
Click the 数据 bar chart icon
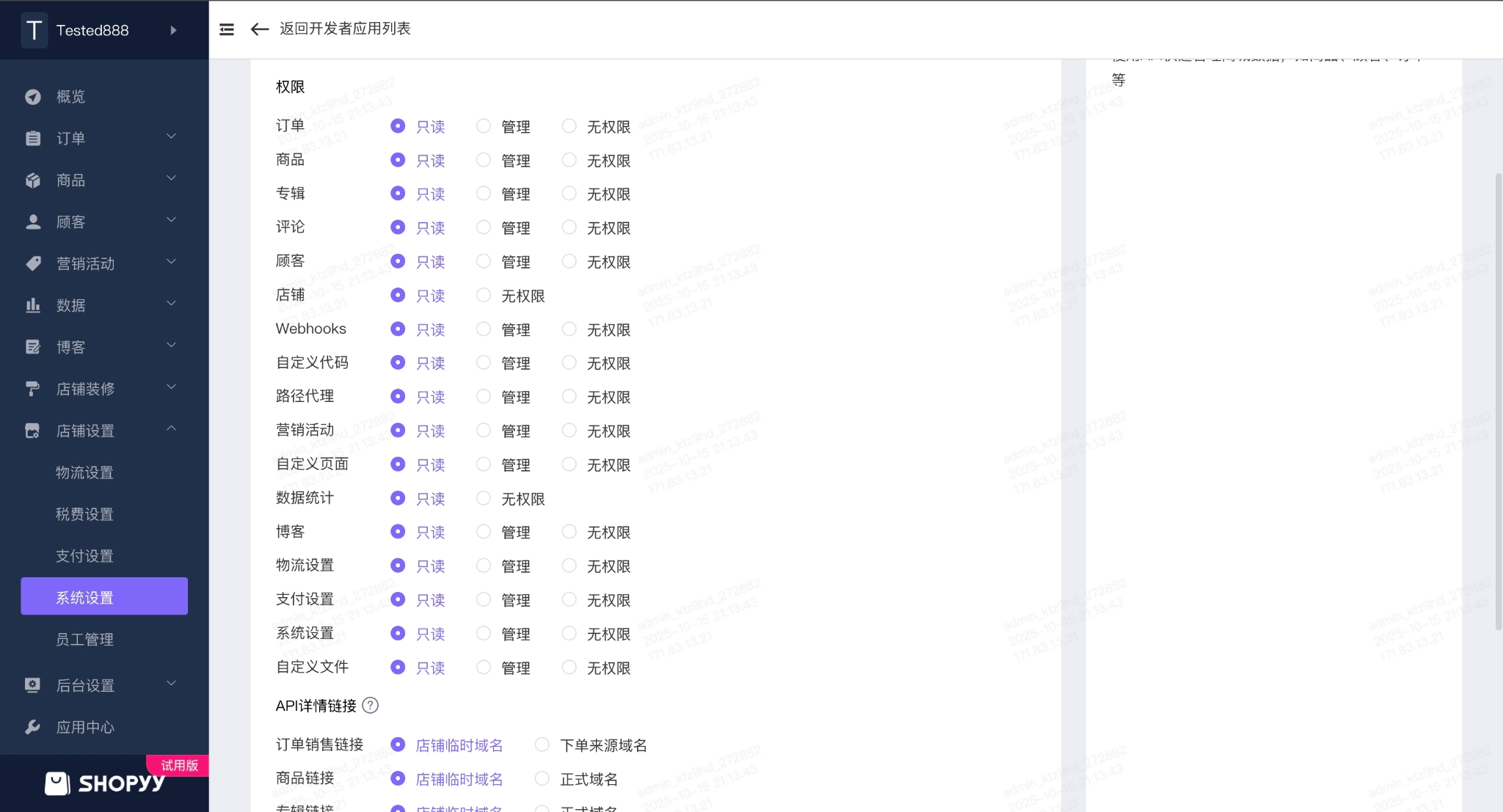[33, 305]
